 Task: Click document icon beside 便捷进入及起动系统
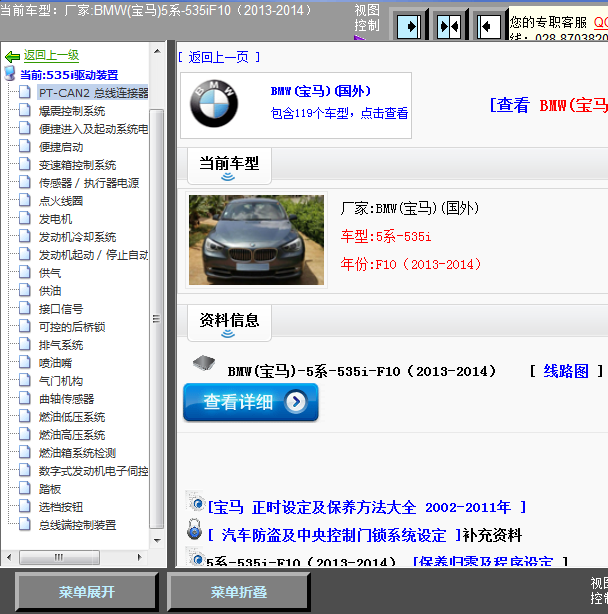click(25, 128)
